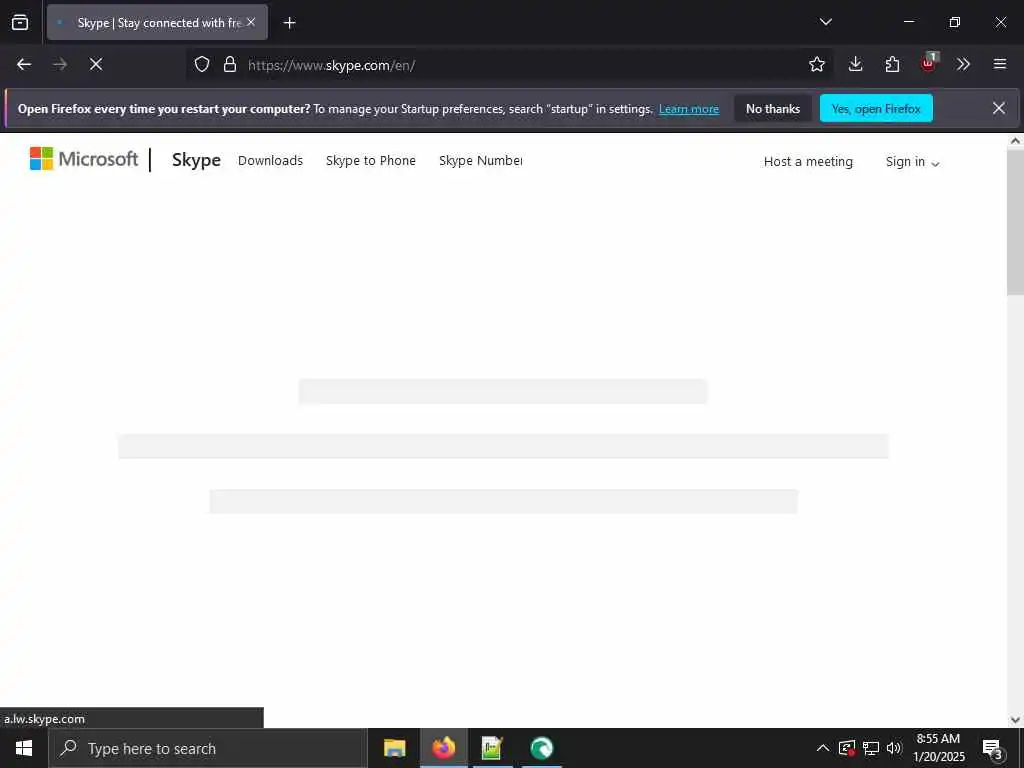The image size is (1024, 768).
Task: Select Firefox icon in taskbar
Action: 443,748
